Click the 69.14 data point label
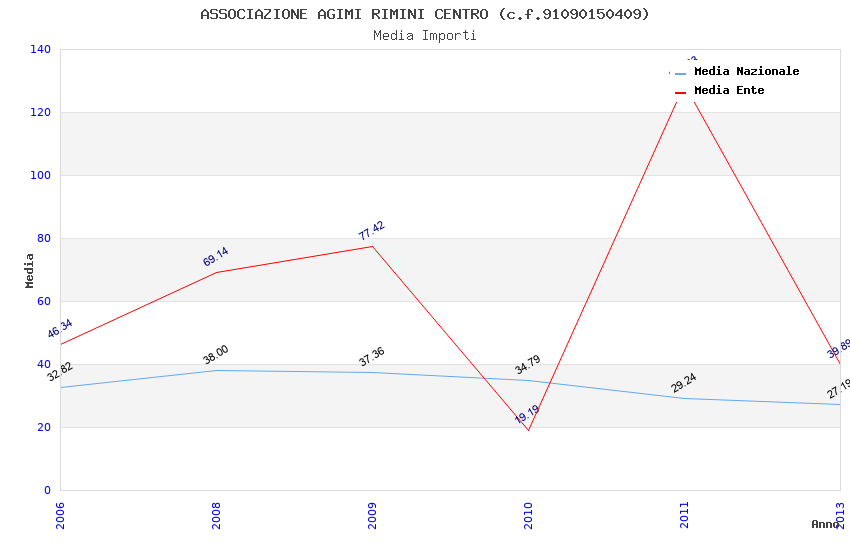The image size is (850, 550). click(x=216, y=257)
